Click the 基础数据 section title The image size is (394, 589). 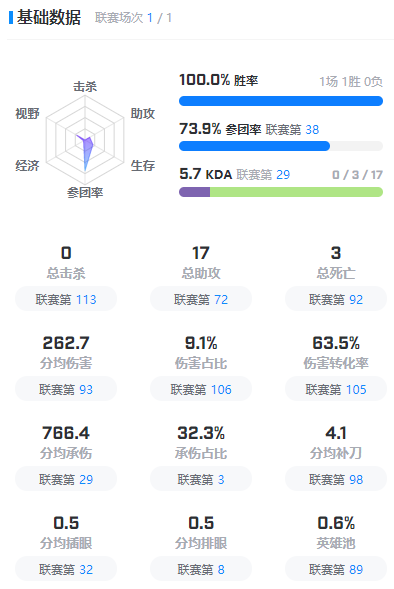(49, 18)
